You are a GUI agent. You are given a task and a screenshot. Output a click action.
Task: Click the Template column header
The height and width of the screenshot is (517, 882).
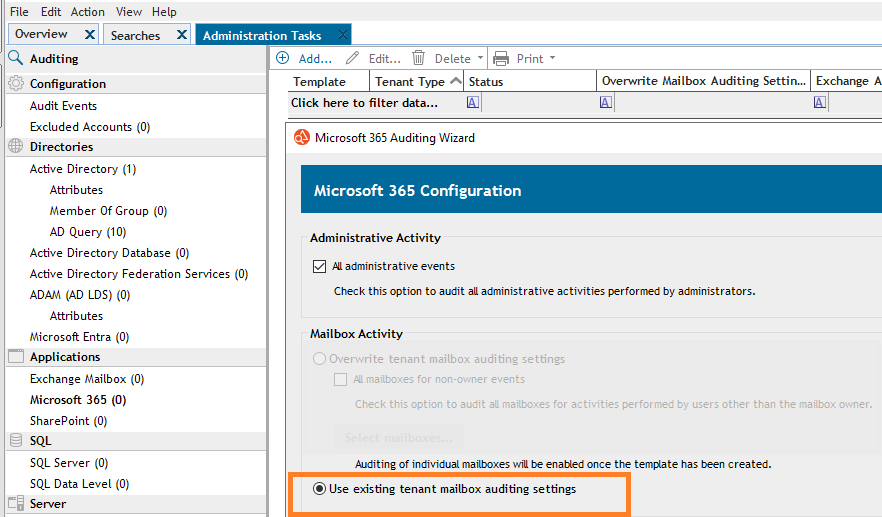328,82
